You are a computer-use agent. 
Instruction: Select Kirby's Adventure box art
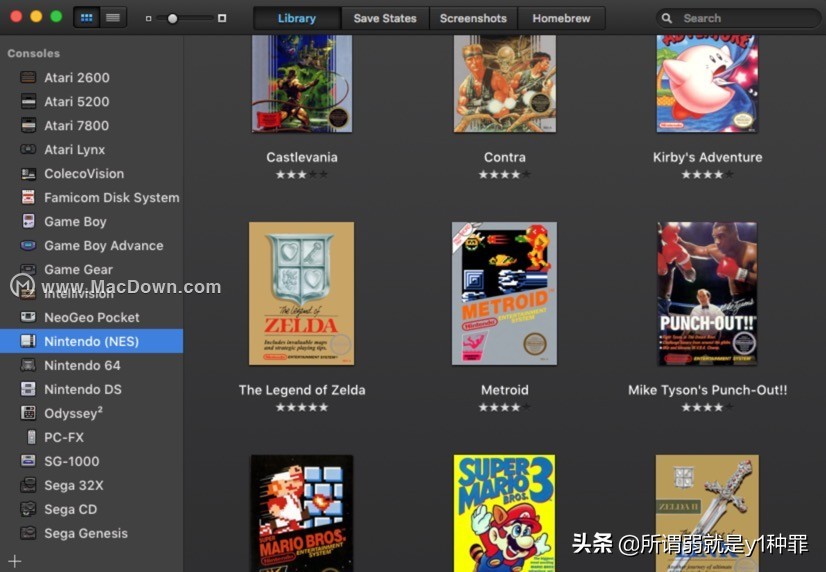707,84
